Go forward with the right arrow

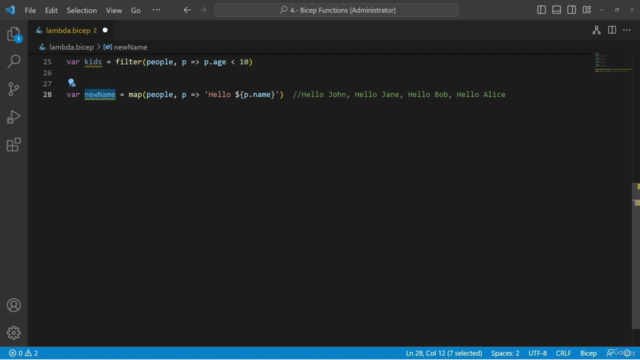pos(203,10)
